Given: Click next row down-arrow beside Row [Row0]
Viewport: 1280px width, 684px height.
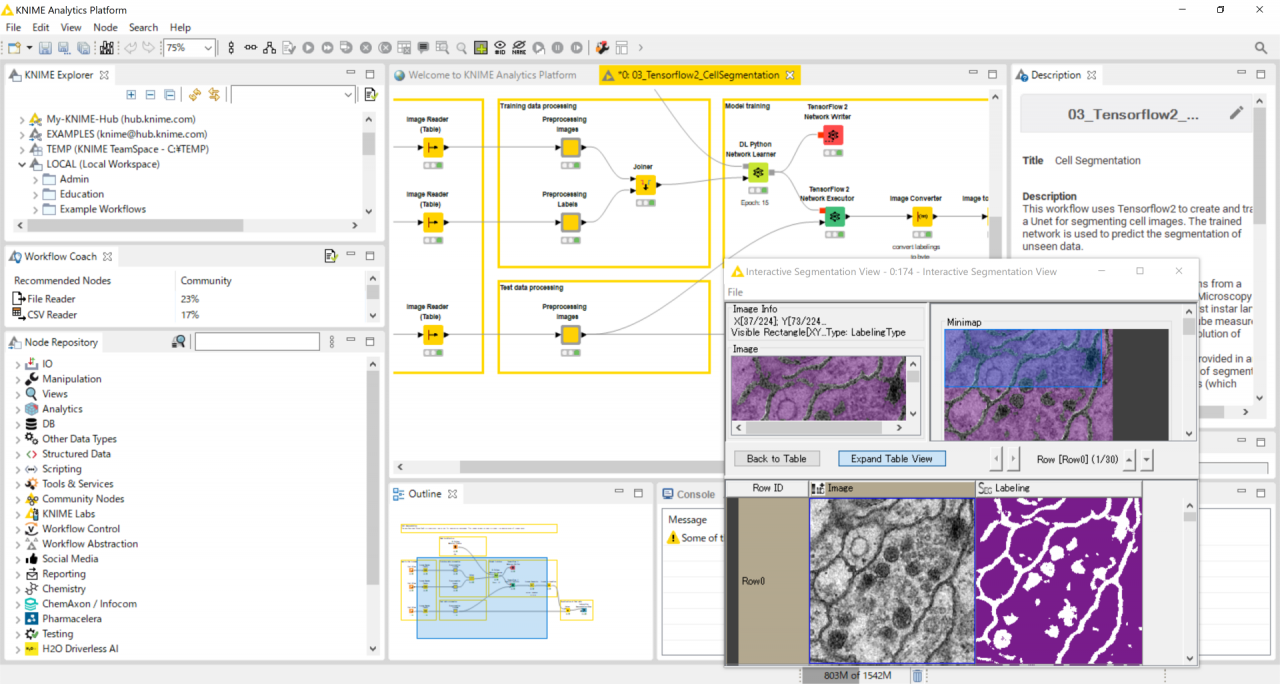Looking at the screenshot, I should 1147,460.
